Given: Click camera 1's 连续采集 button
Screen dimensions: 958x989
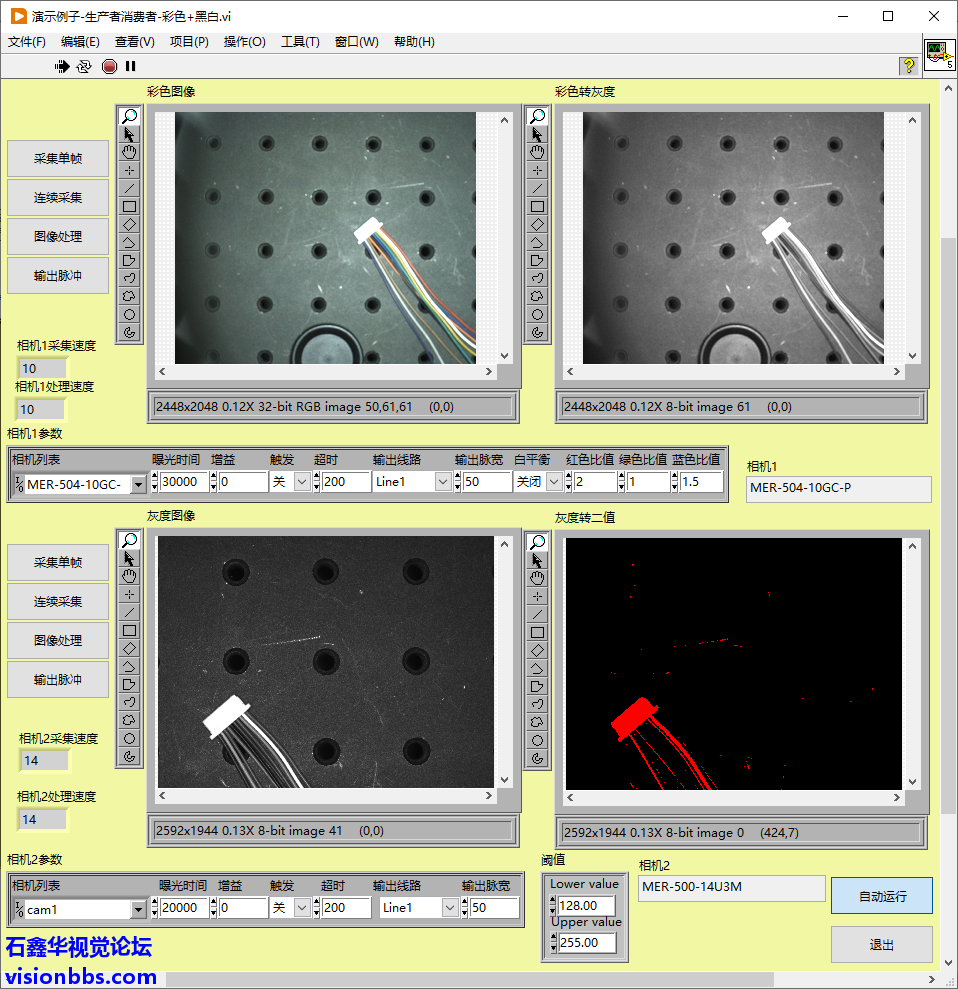Looking at the screenshot, I should click(58, 198).
